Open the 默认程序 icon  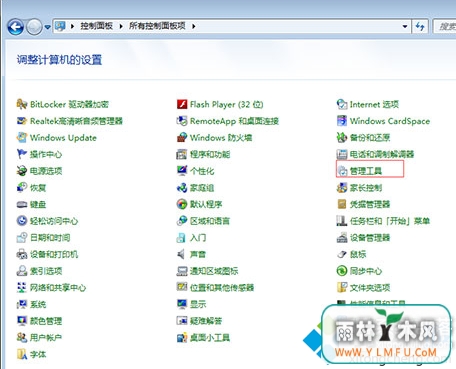(x=182, y=204)
